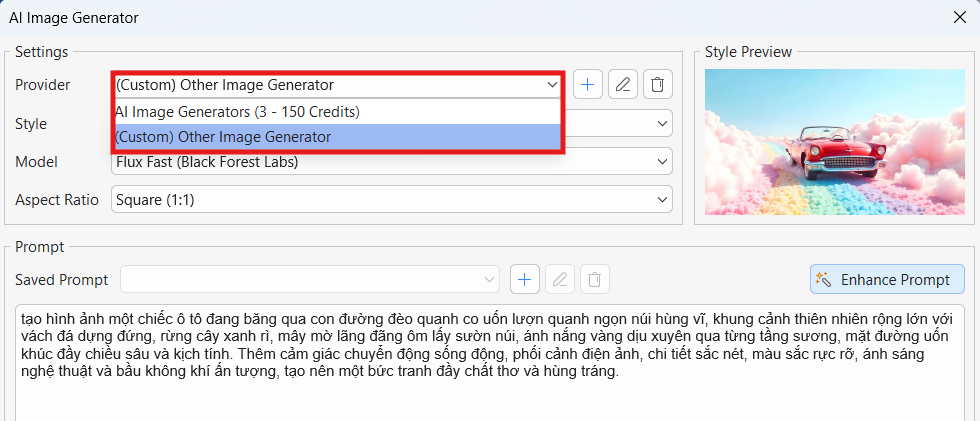Click the Provider field label
This screenshot has width=980, height=421.
tap(42, 85)
